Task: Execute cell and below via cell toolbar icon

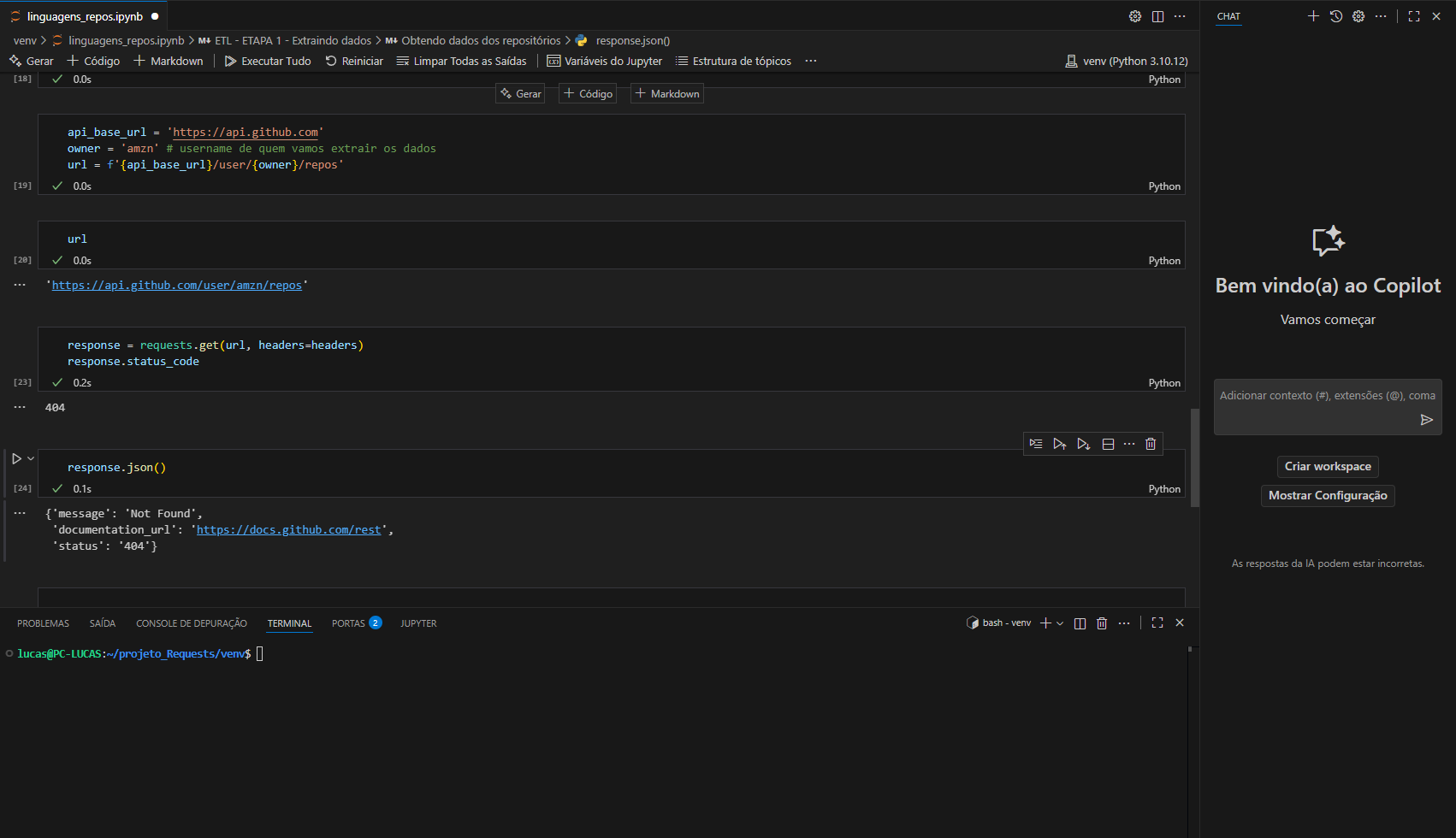Action: [x=1084, y=444]
